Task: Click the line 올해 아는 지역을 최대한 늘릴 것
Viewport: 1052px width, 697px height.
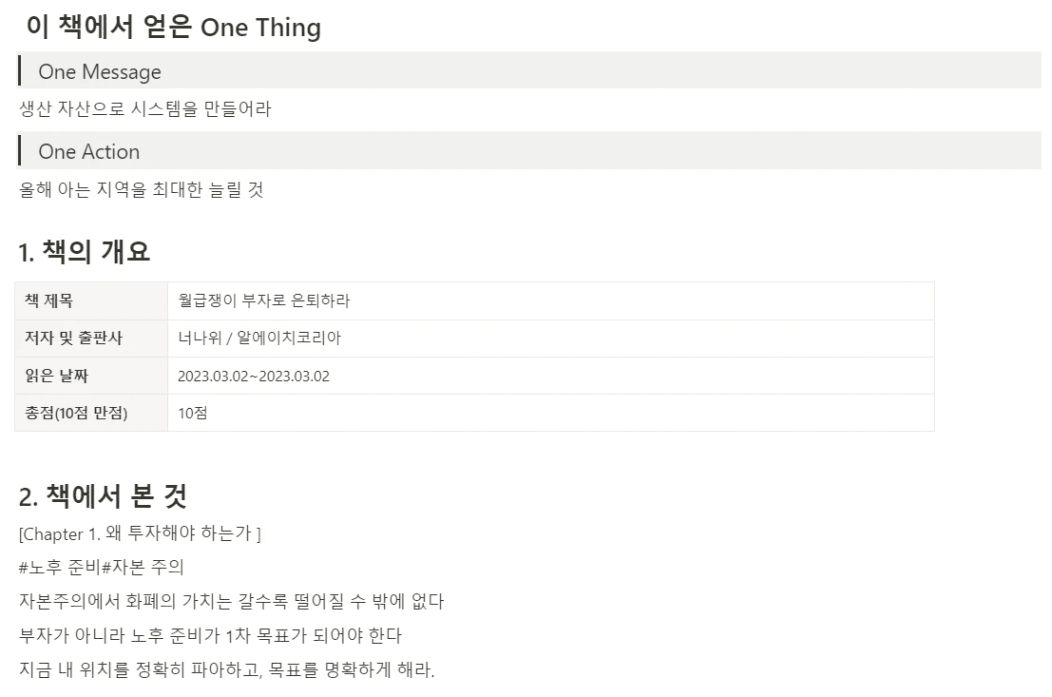Action: point(141,189)
